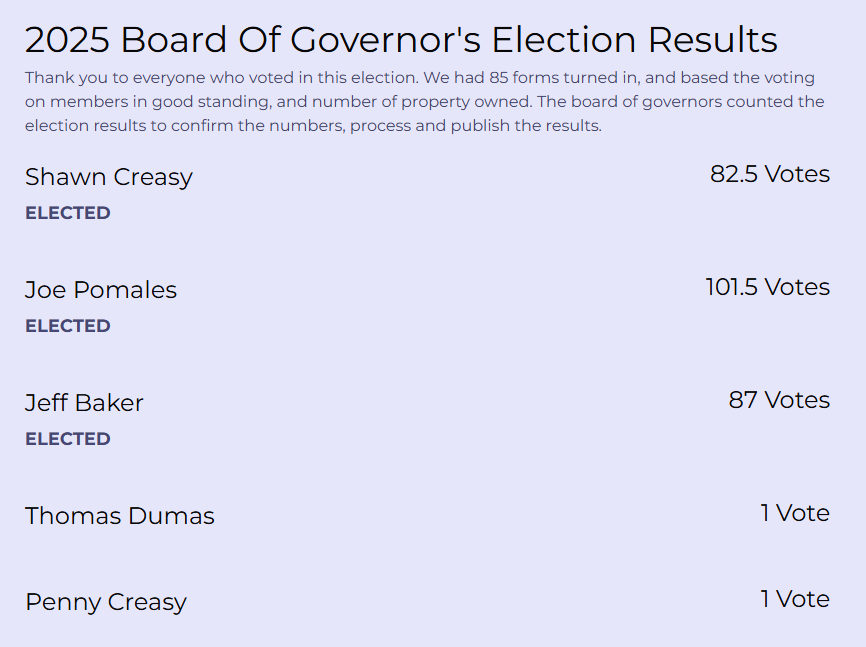
Task: Select the Penny Creasy candidate name
Action: pos(106,602)
